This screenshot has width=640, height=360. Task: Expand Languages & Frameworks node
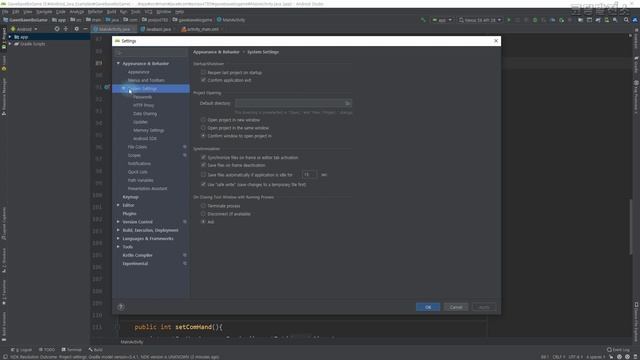point(118,238)
